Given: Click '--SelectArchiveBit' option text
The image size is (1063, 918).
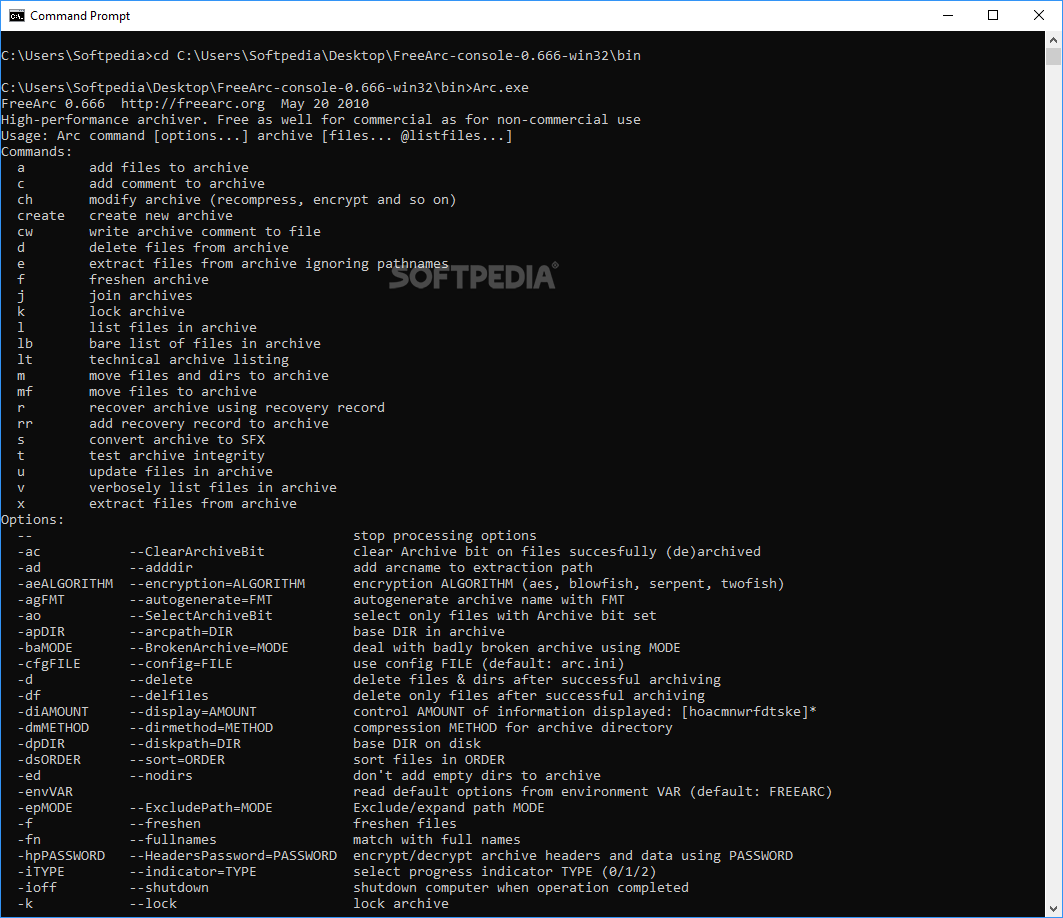Looking at the screenshot, I should [201, 616].
